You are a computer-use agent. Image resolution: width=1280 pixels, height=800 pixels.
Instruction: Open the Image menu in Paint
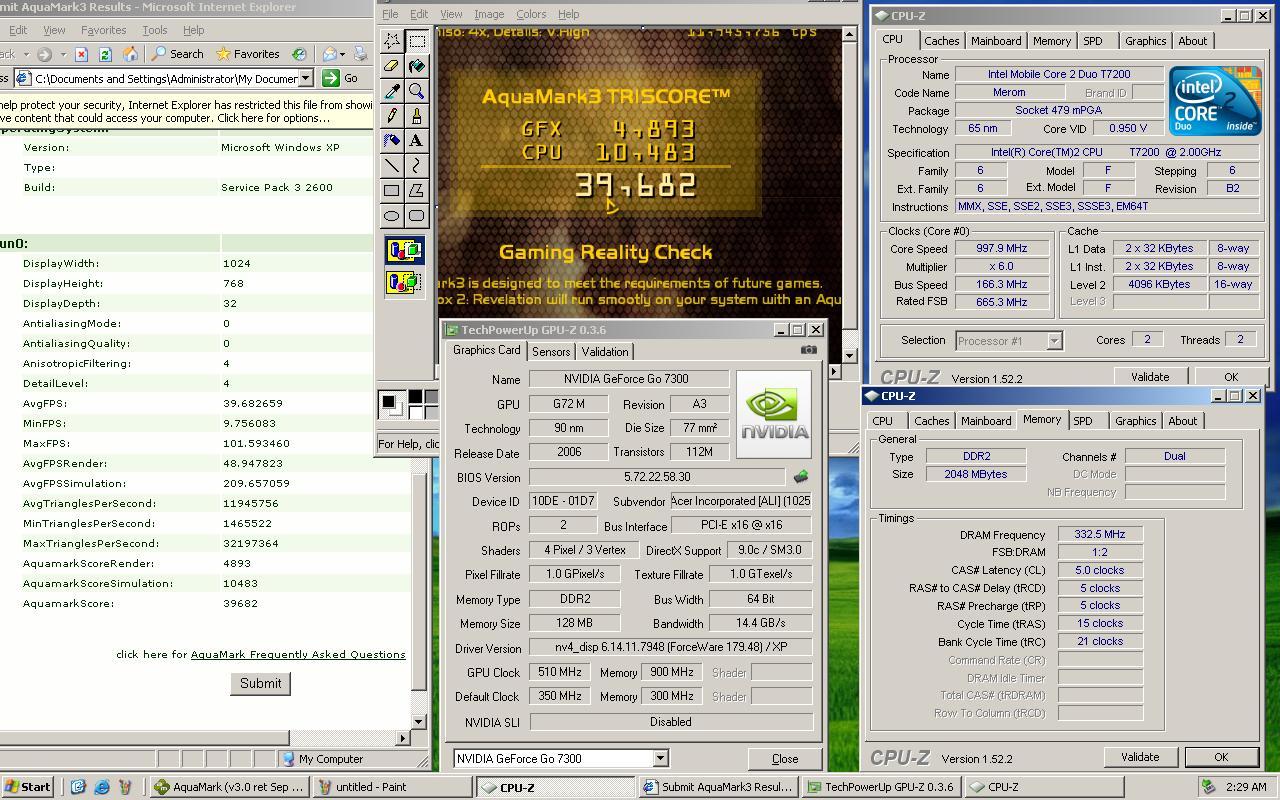pos(488,14)
